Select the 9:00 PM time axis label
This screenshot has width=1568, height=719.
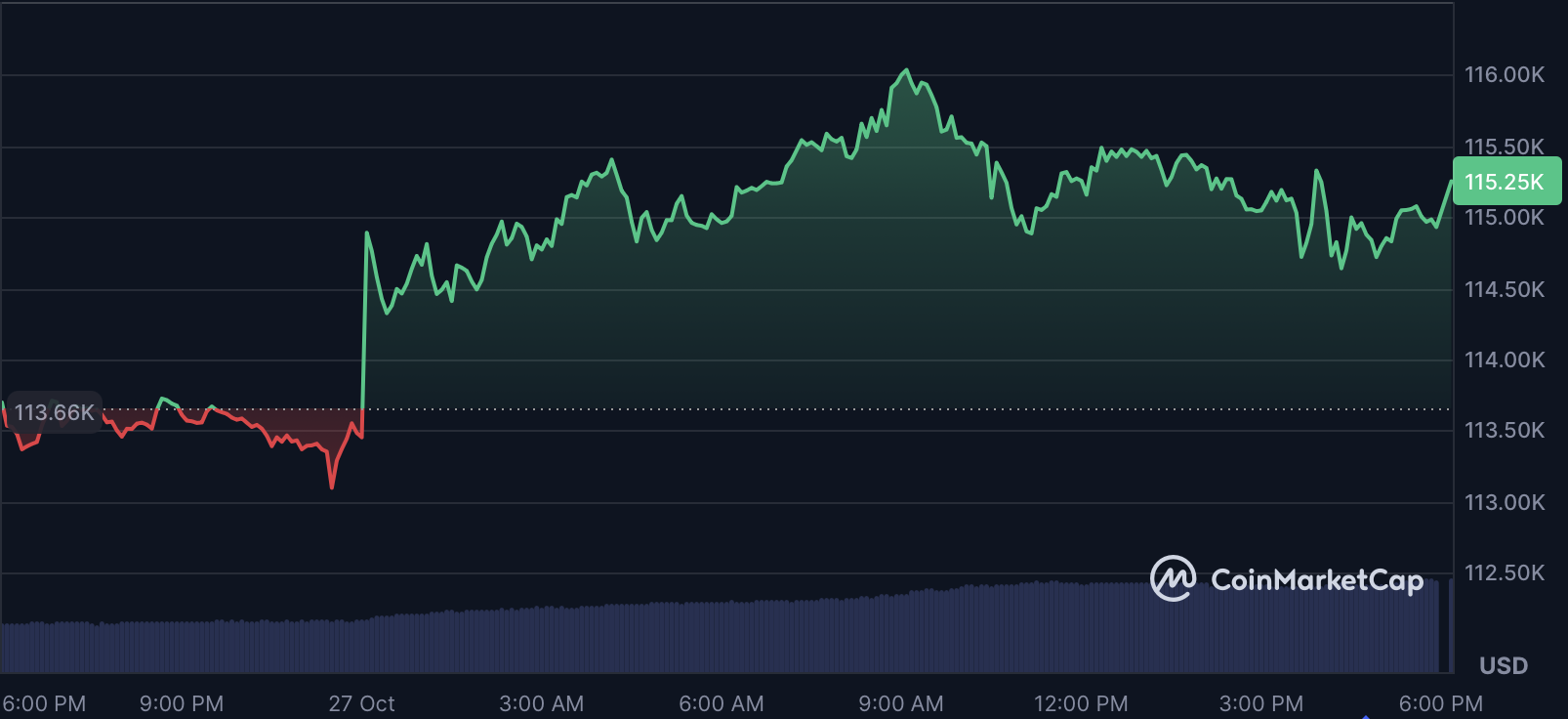click(x=182, y=703)
